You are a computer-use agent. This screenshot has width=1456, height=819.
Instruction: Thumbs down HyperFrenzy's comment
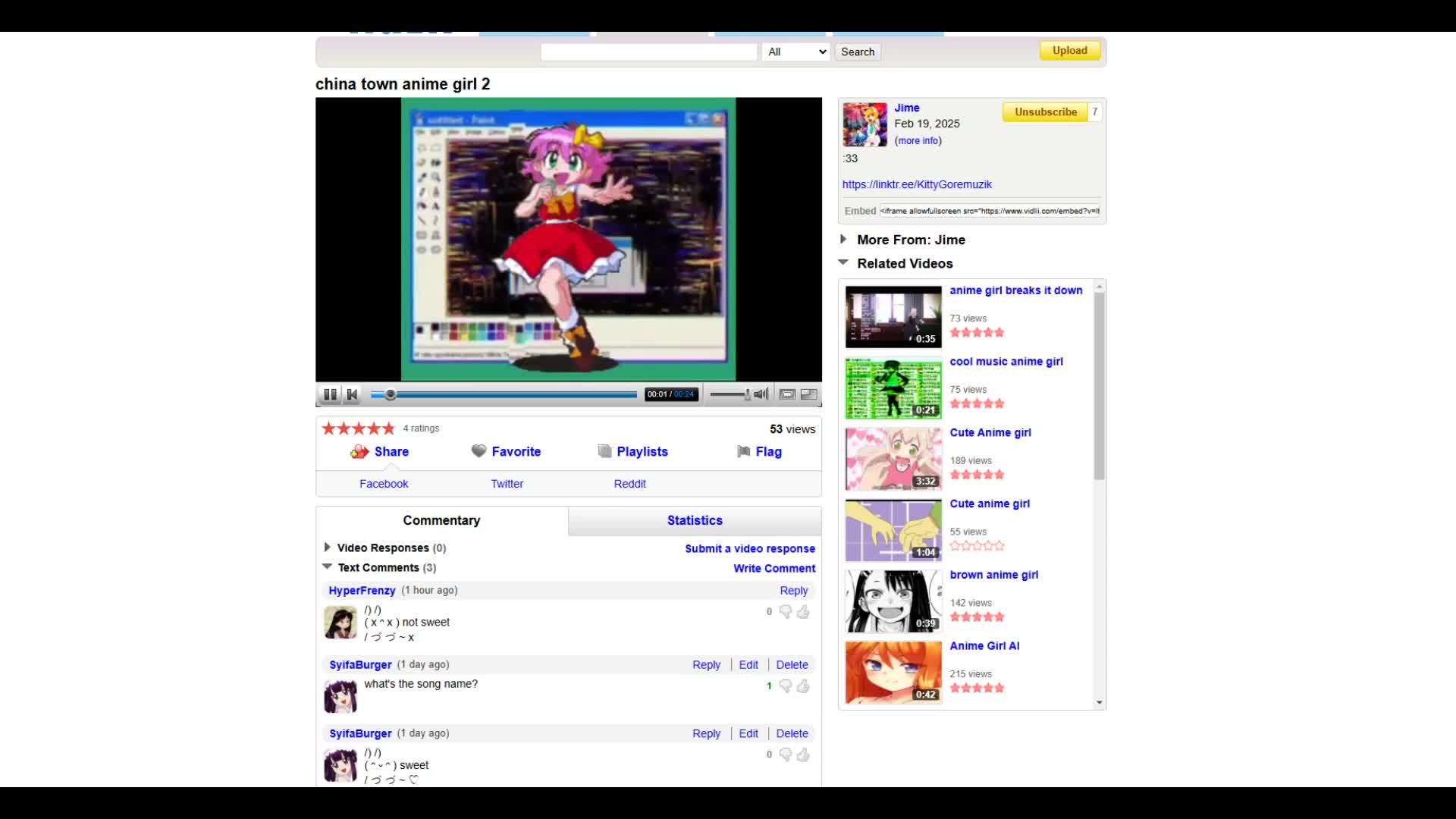[786, 612]
